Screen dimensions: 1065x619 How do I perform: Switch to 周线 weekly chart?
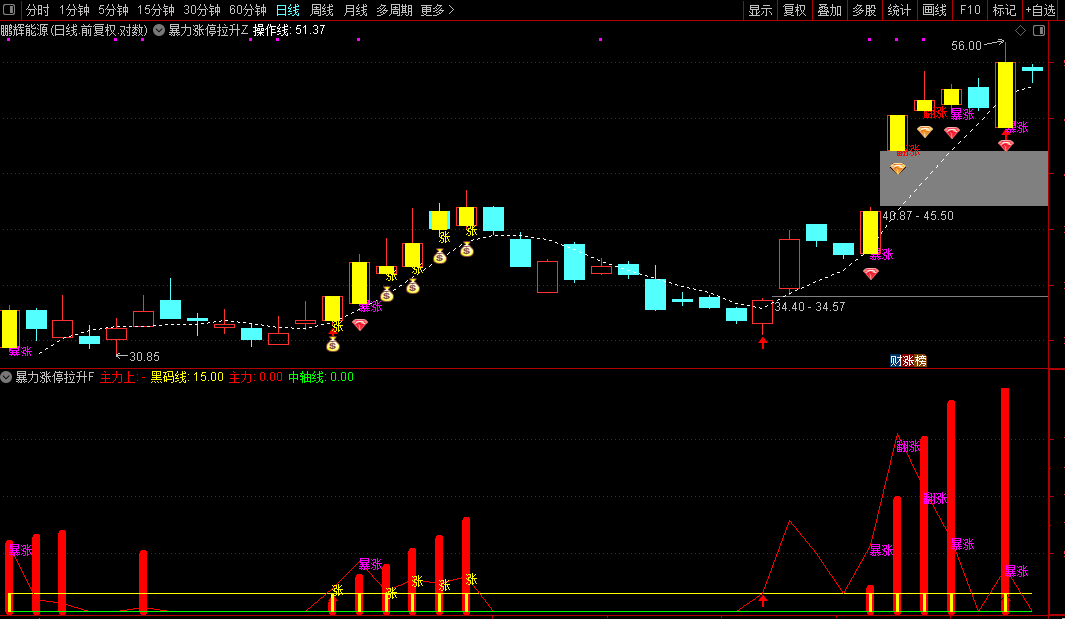[x=322, y=10]
